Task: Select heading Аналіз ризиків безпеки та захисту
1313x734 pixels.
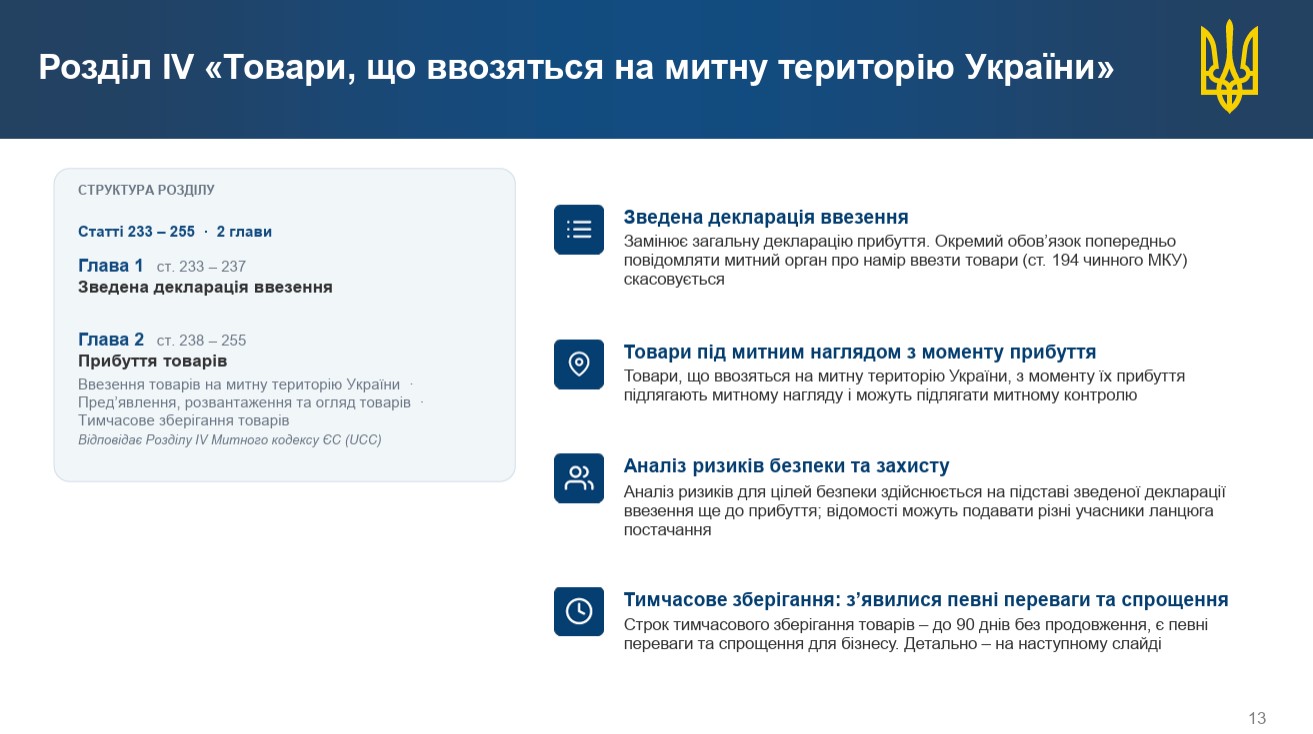Action: pyautogui.click(x=786, y=466)
